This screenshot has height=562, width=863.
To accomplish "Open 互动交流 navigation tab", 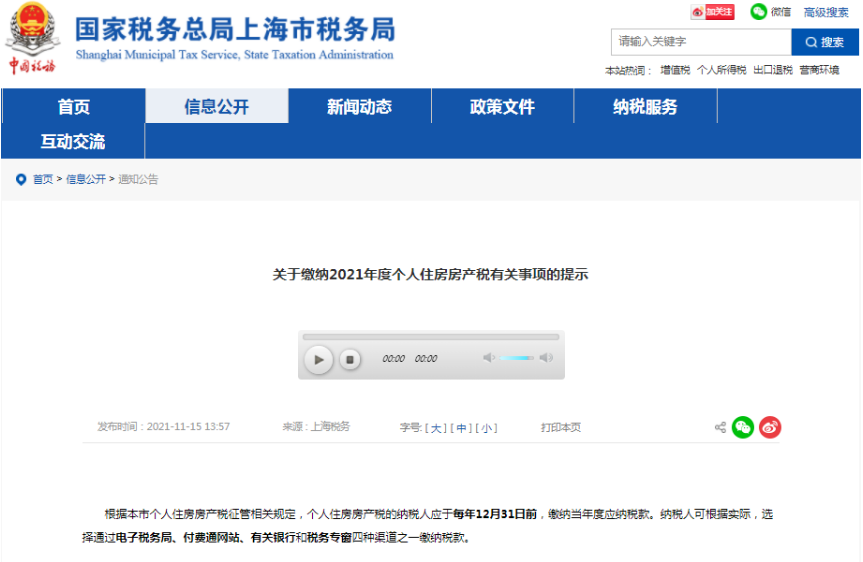I will coord(73,141).
